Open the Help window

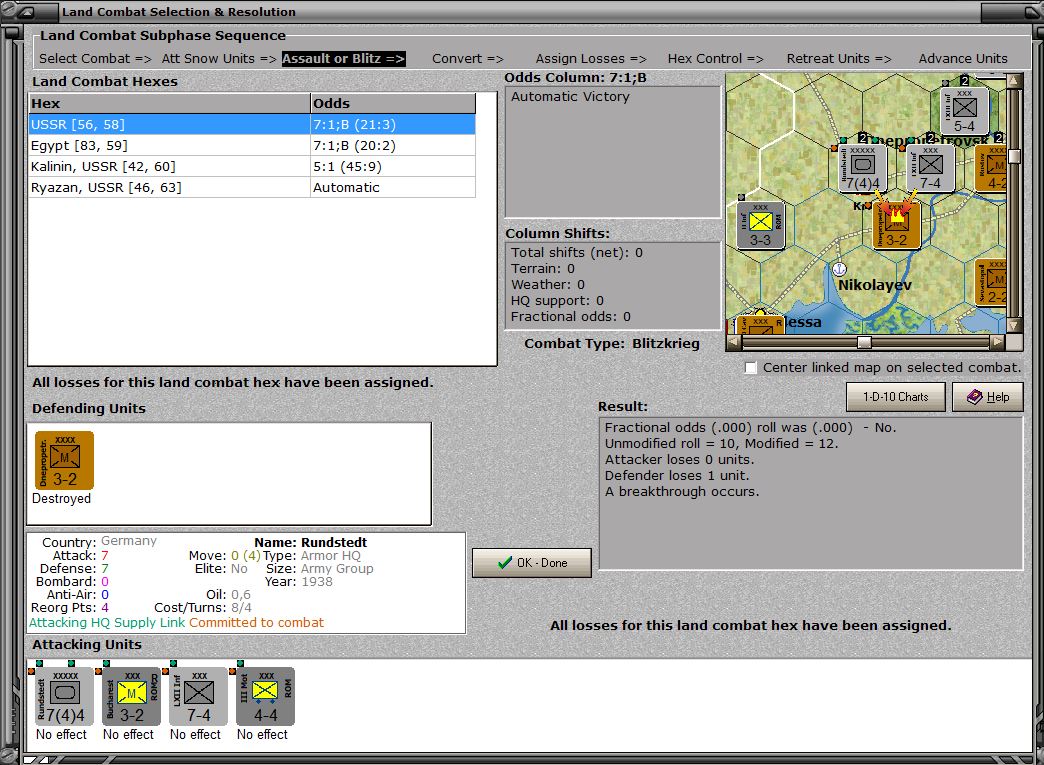(x=987, y=397)
